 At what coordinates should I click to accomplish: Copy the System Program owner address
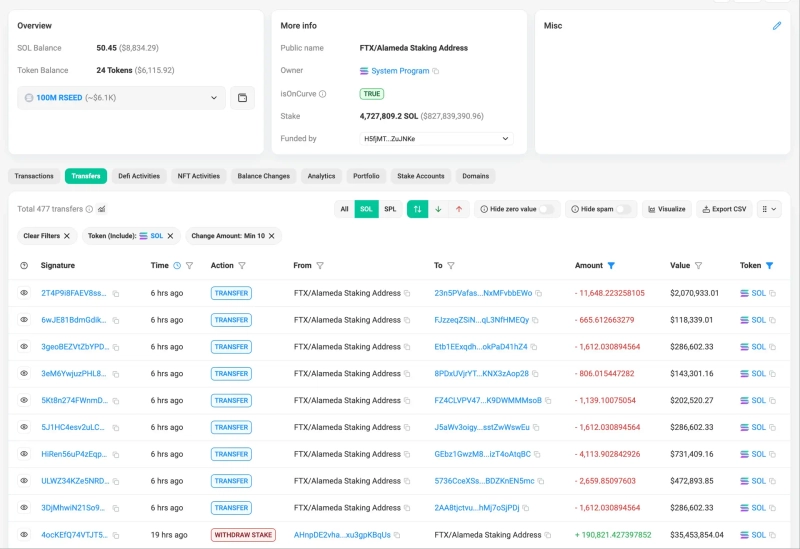[x=436, y=71]
